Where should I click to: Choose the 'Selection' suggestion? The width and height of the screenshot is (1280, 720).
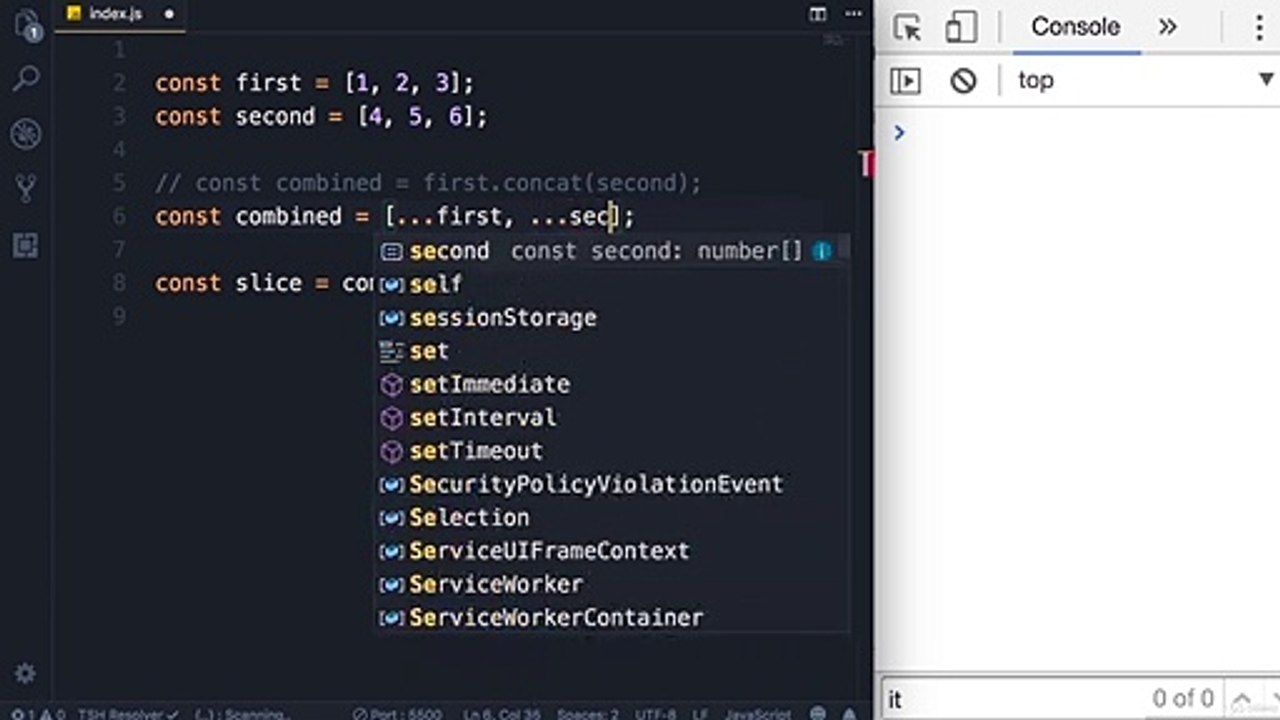click(612, 518)
